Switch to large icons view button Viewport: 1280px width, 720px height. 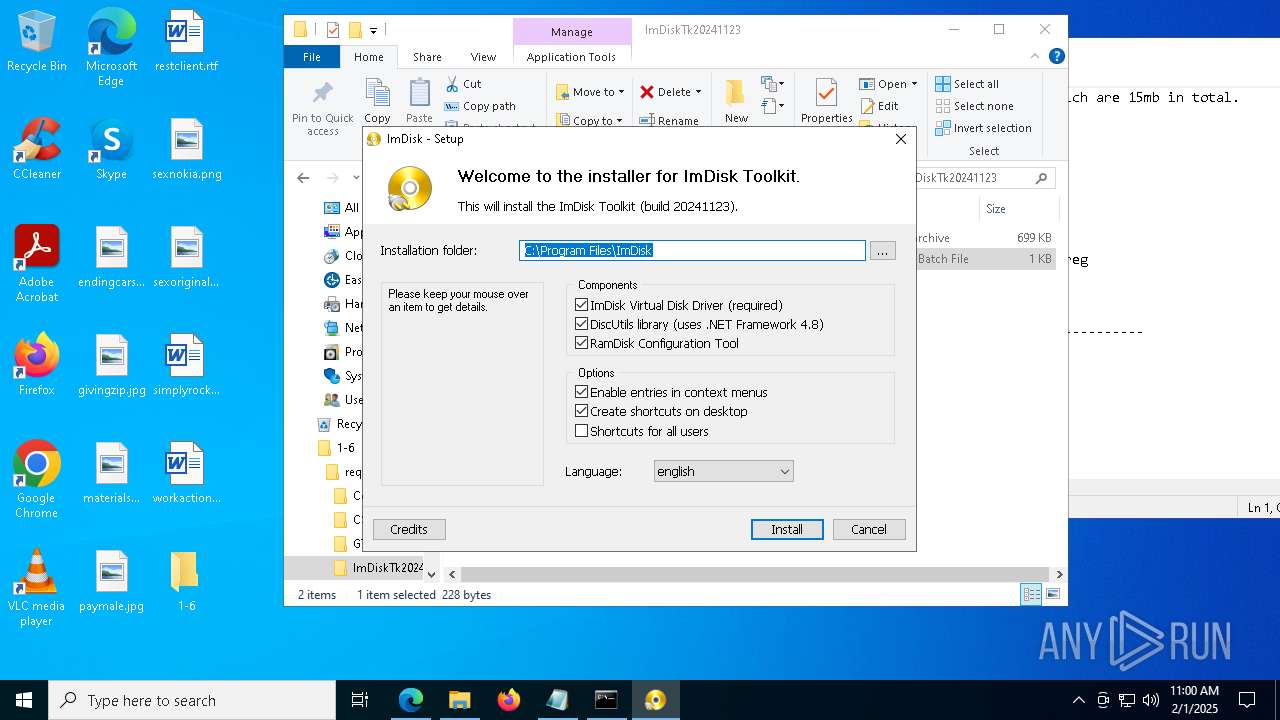click(x=1053, y=594)
